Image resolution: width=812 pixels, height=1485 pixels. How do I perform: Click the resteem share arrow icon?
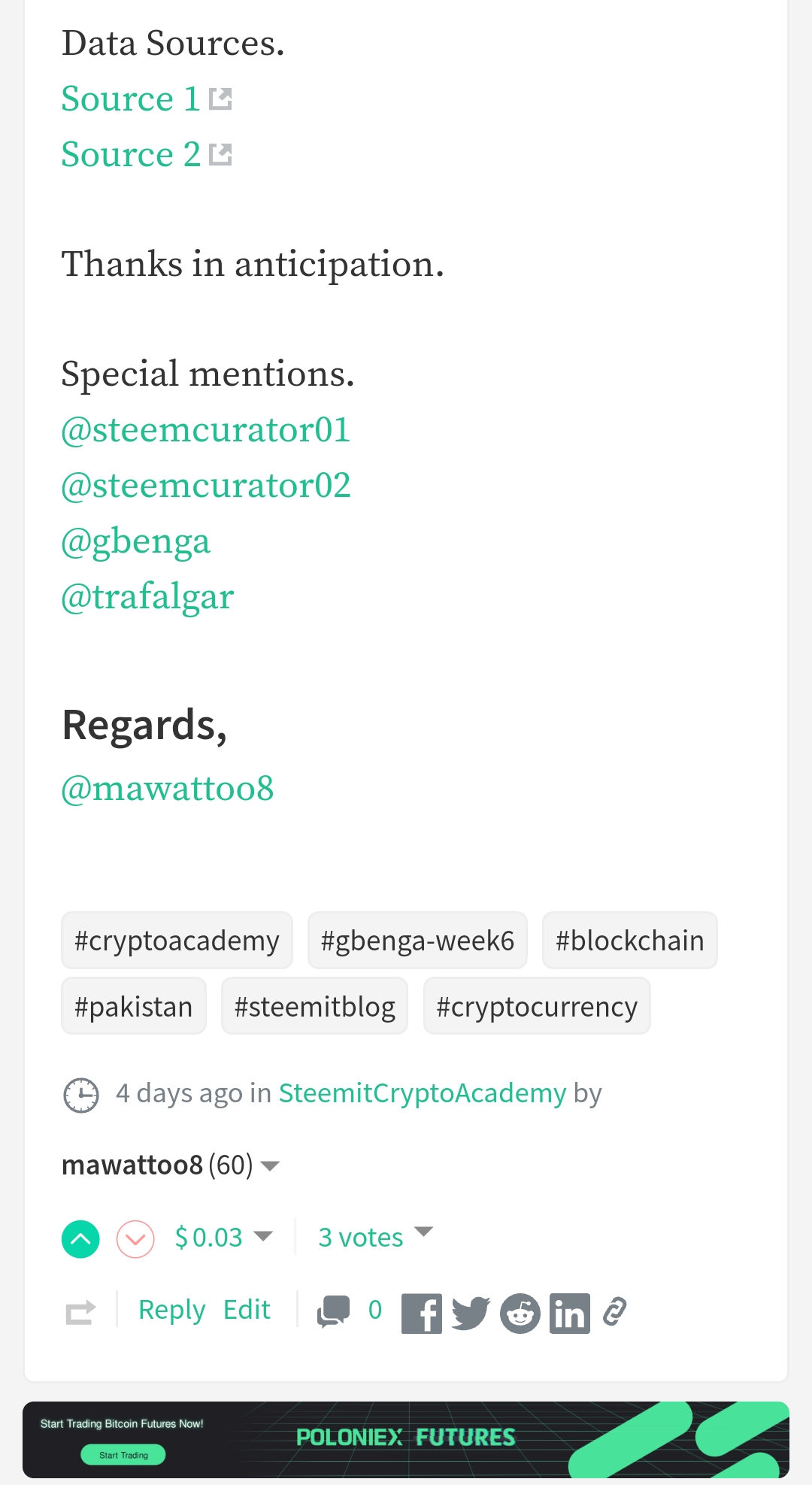coord(80,1312)
